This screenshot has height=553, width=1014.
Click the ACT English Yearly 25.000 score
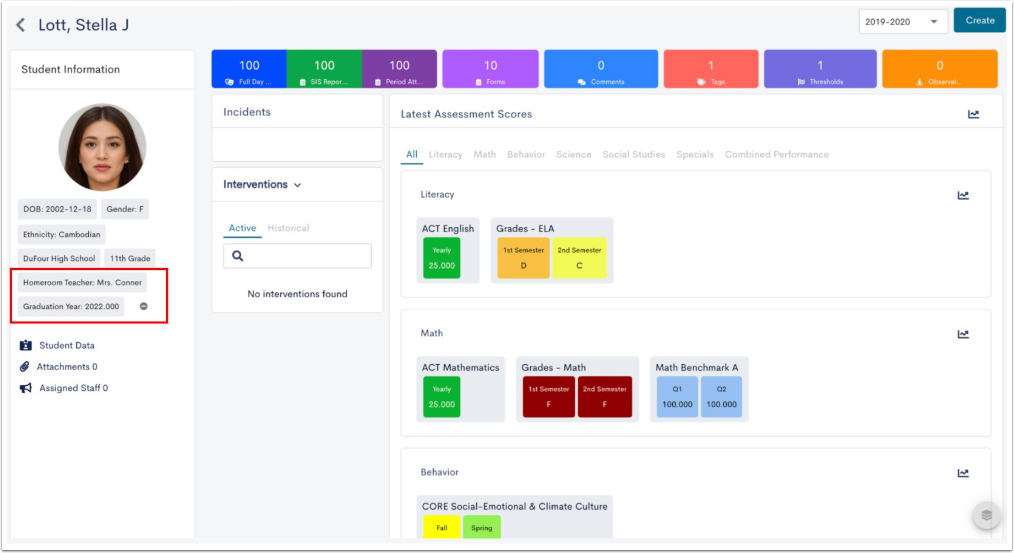coord(442,258)
